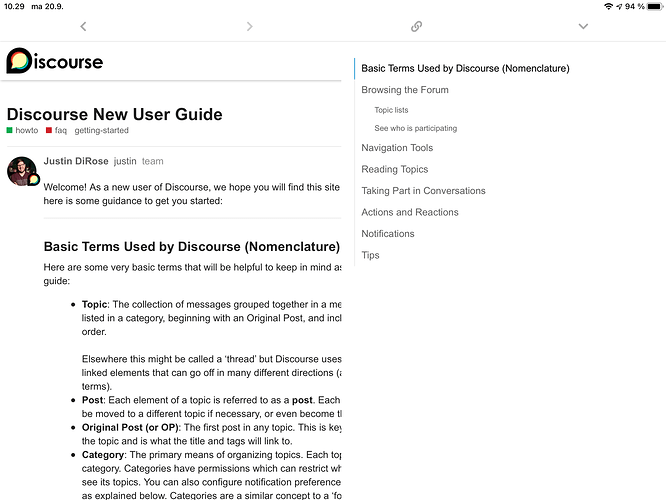Go to Notifications in contents list
The width and height of the screenshot is (666, 500).
click(388, 234)
